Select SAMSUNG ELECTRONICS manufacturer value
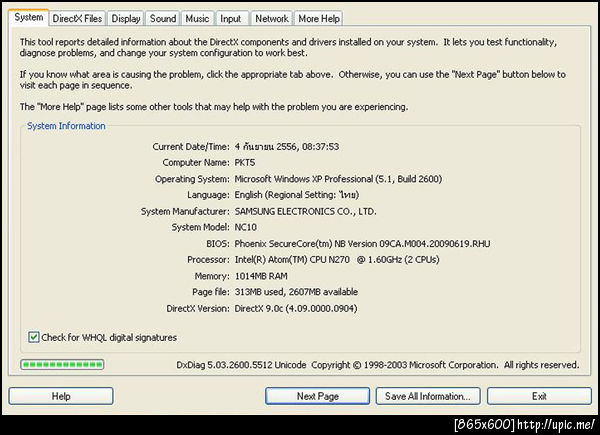Image resolution: width=600 pixels, height=435 pixels. 305,211
